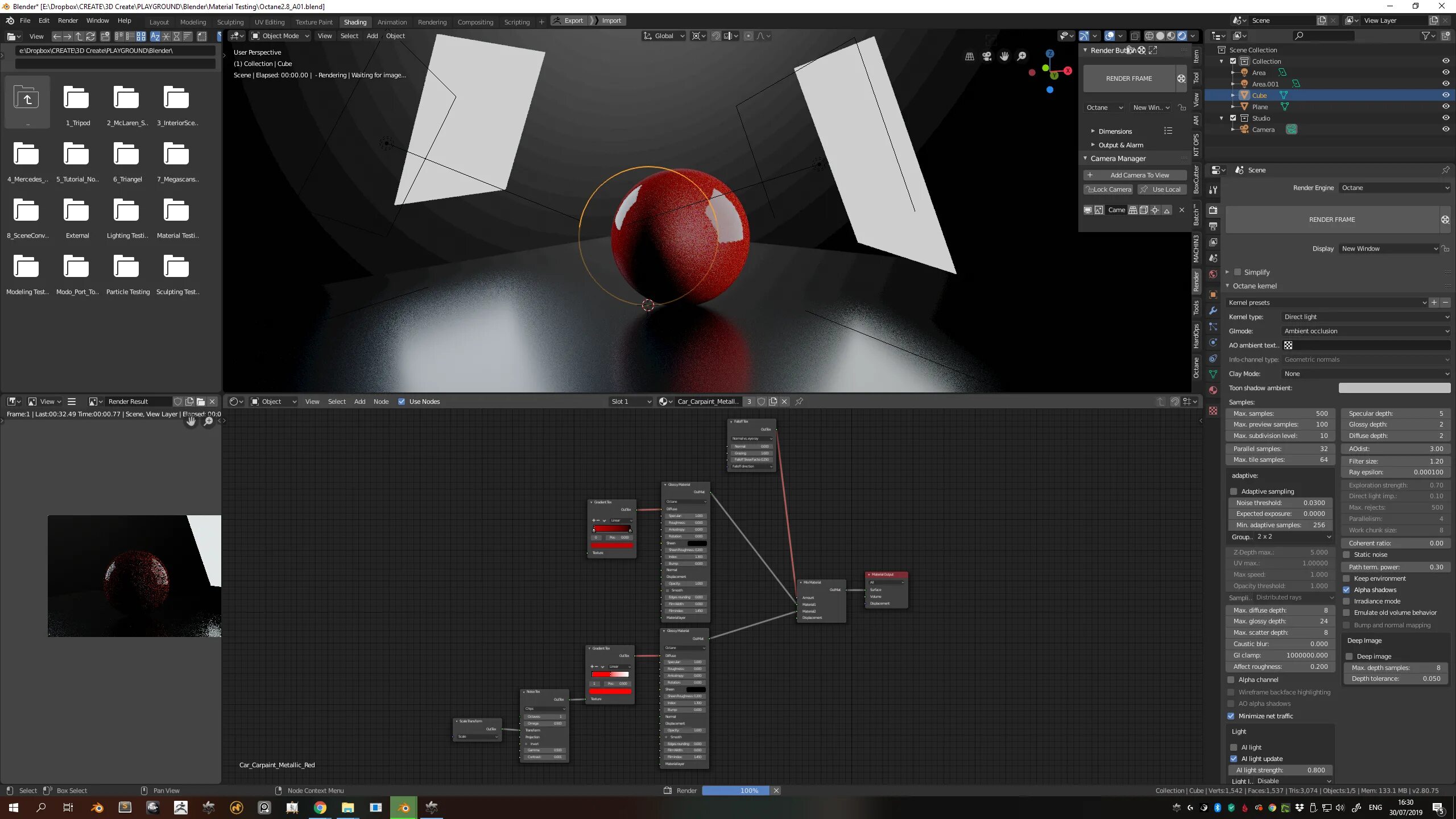Expand the Dimensions panel section
1456x819 pixels.
tap(1115, 131)
